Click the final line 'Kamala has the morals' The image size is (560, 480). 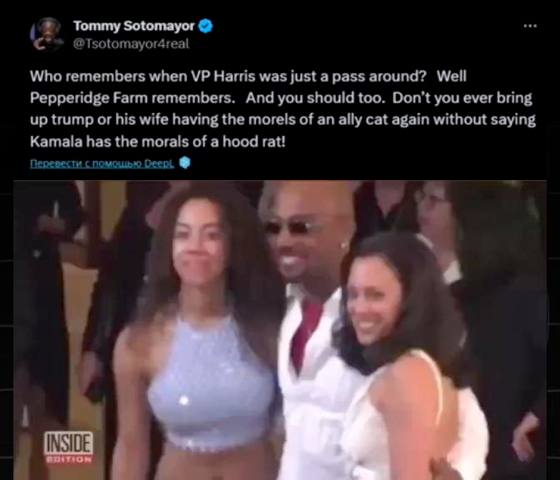(158, 142)
